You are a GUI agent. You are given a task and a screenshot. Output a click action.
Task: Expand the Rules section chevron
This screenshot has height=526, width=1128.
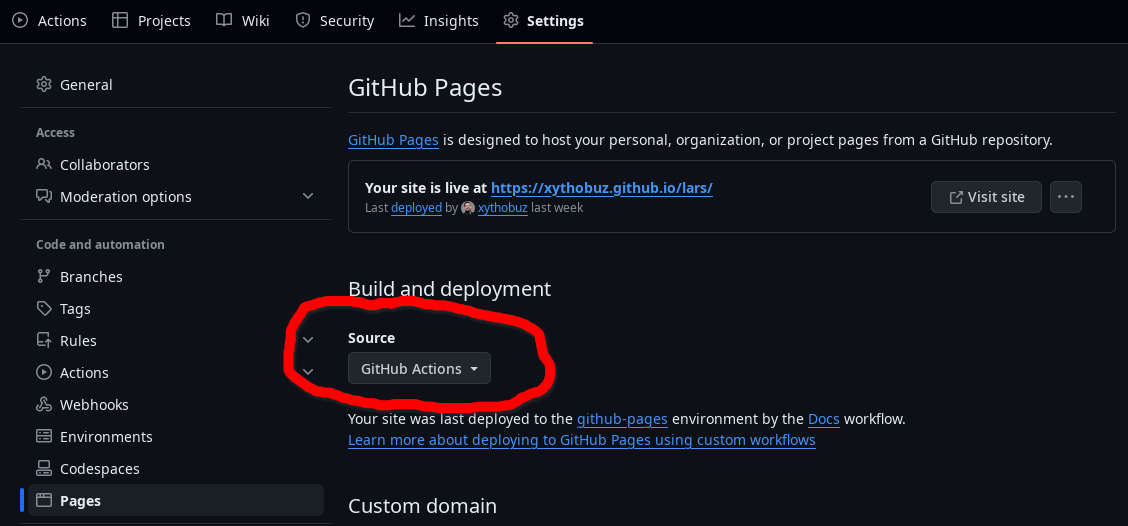click(308, 340)
